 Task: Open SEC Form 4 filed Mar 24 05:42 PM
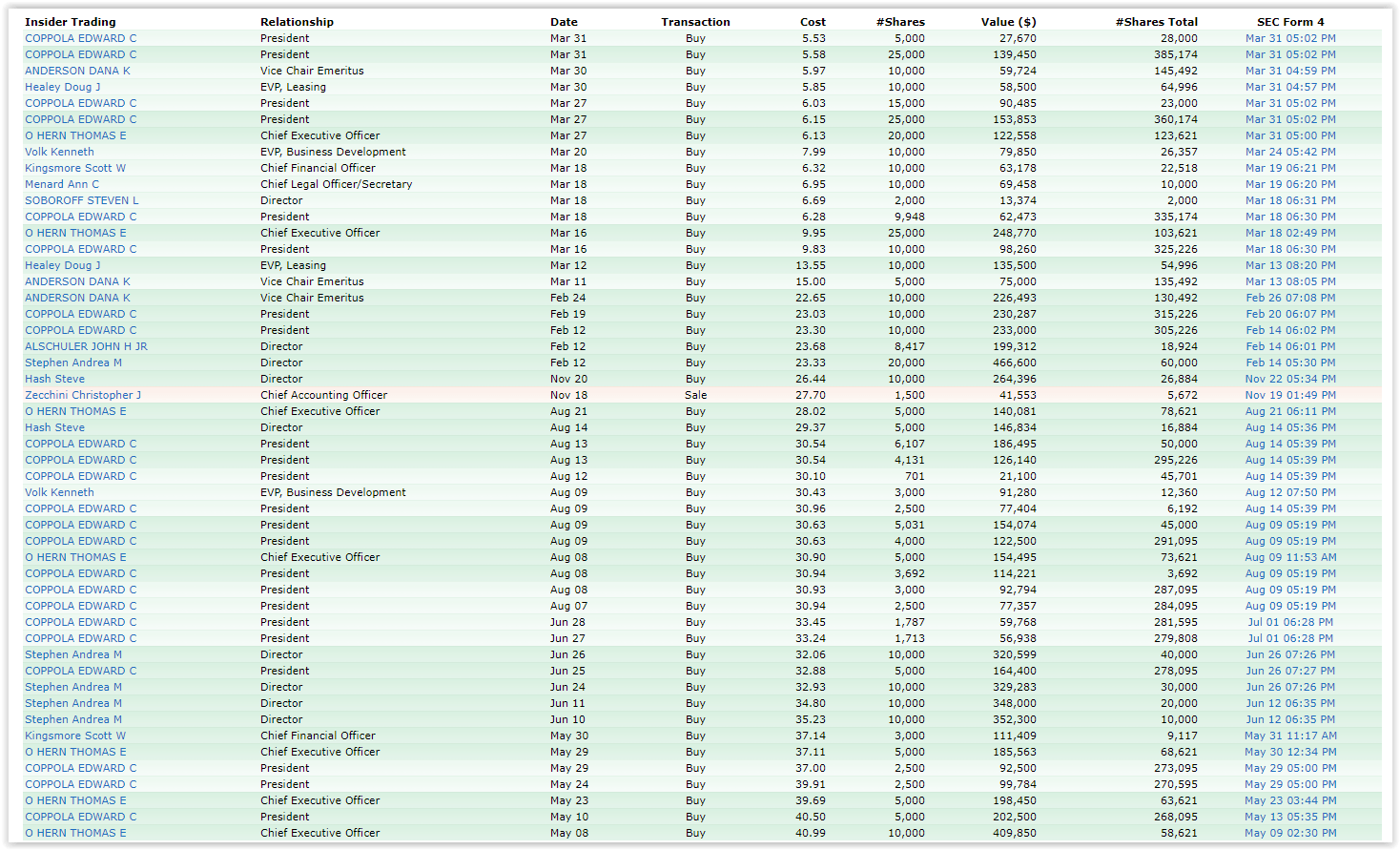click(x=1290, y=152)
